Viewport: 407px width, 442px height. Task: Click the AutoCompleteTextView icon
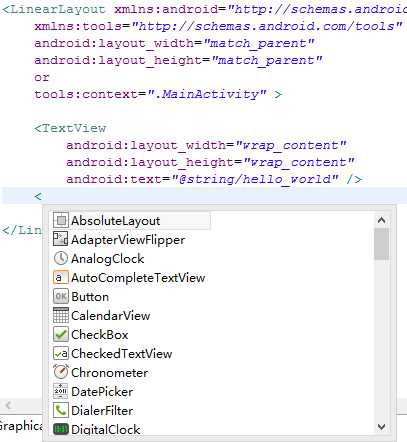pyautogui.click(x=61, y=277)
